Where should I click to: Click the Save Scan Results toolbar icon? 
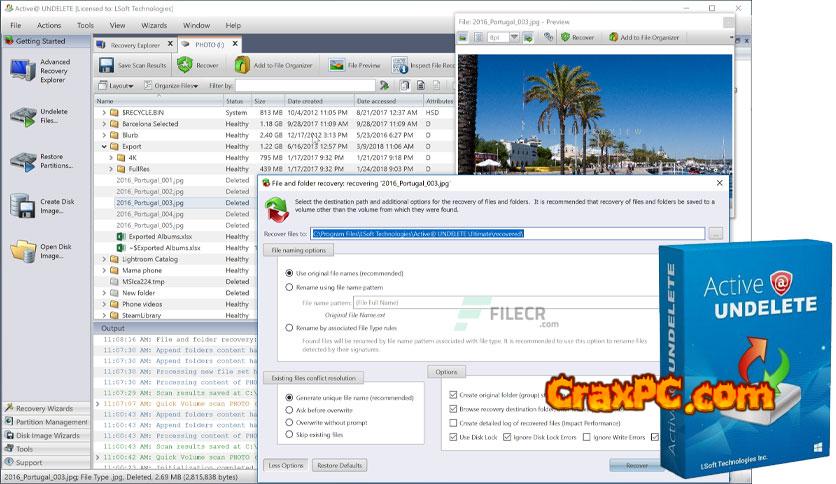pos(106,65)
